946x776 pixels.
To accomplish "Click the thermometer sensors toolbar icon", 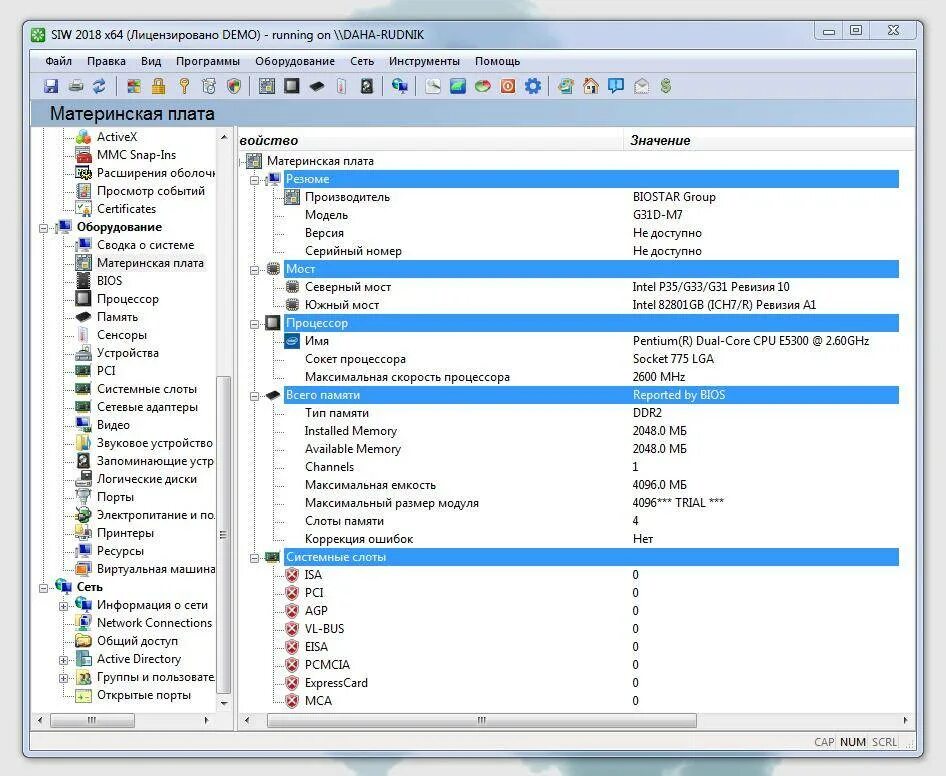I will point(341,86).
